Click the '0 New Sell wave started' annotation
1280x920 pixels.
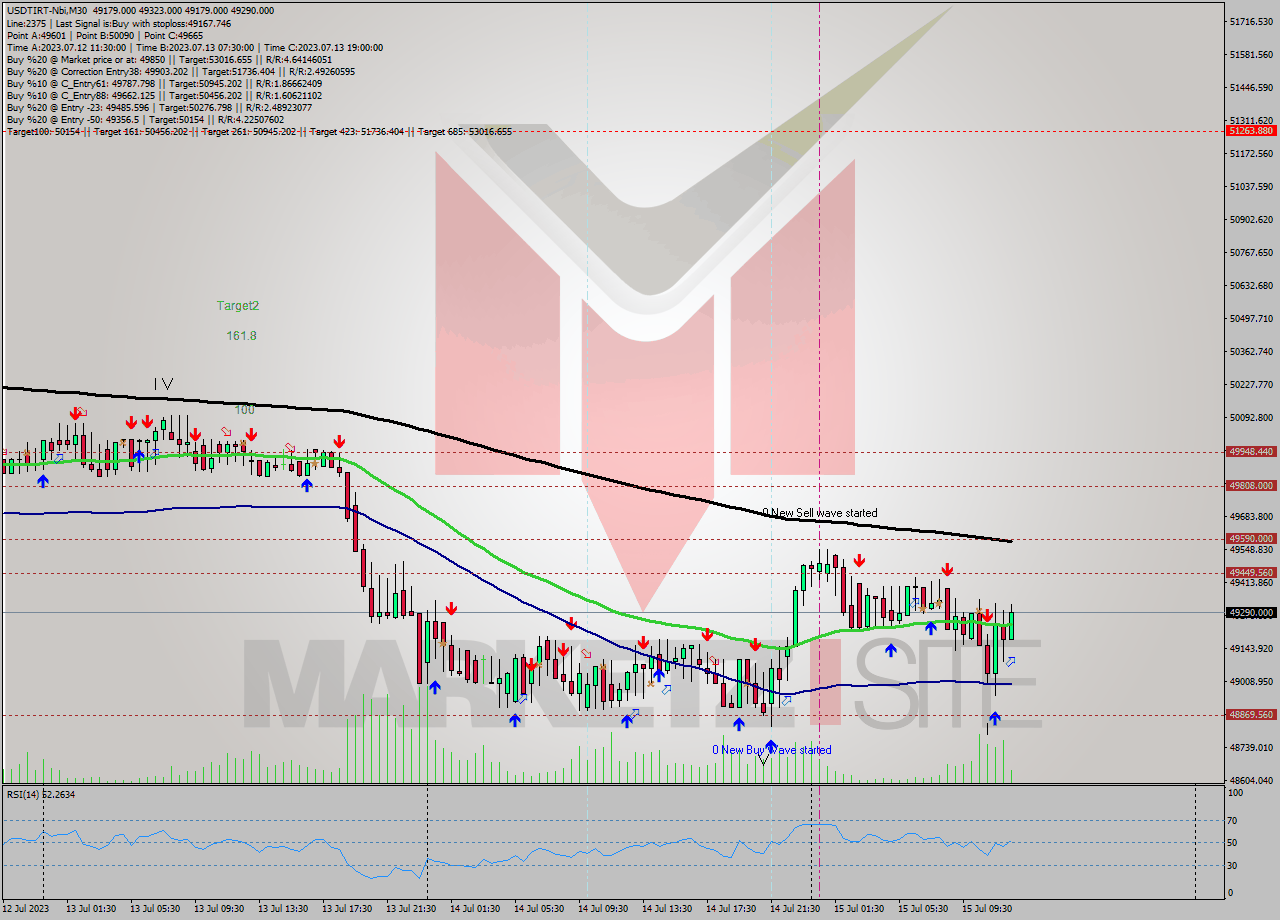pos(820,513)
